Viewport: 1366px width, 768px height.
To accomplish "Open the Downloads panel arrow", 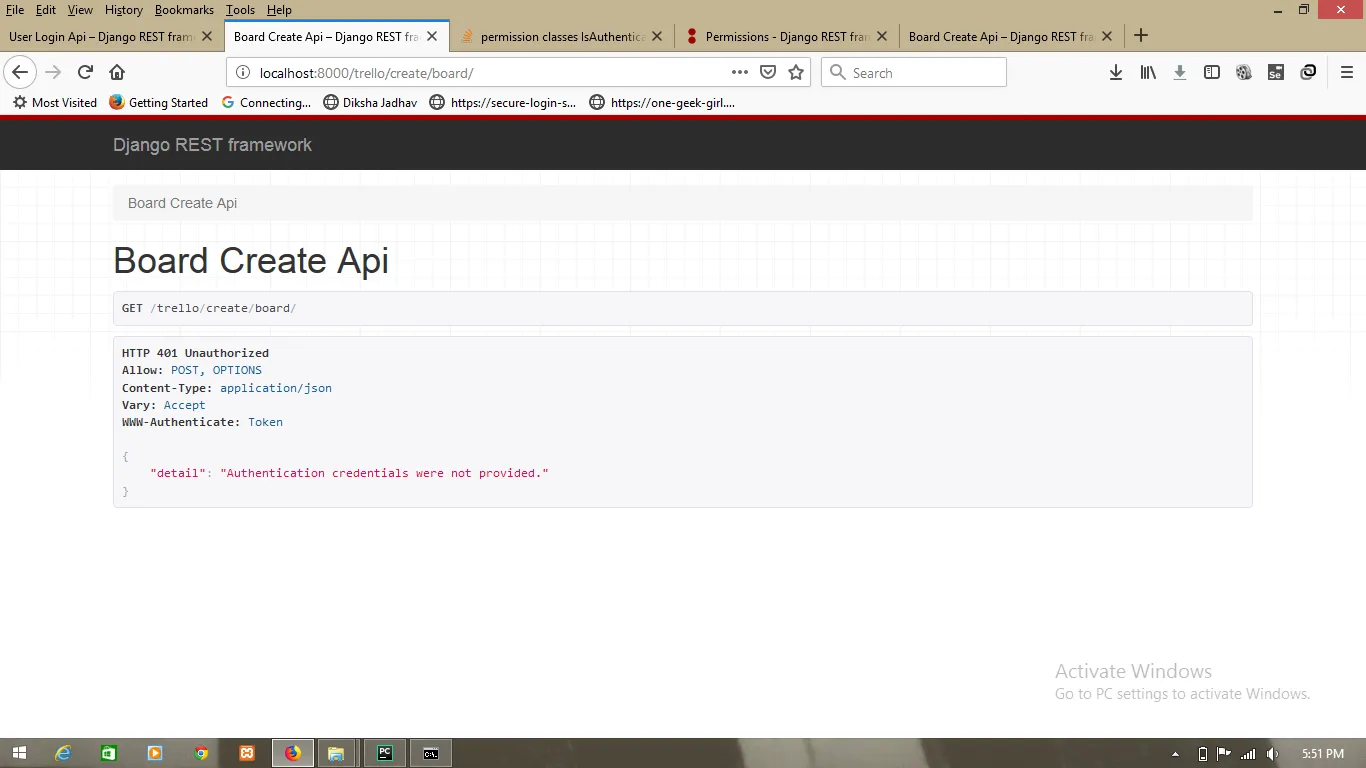I will pyautogui.click(x=1116, y=72).
